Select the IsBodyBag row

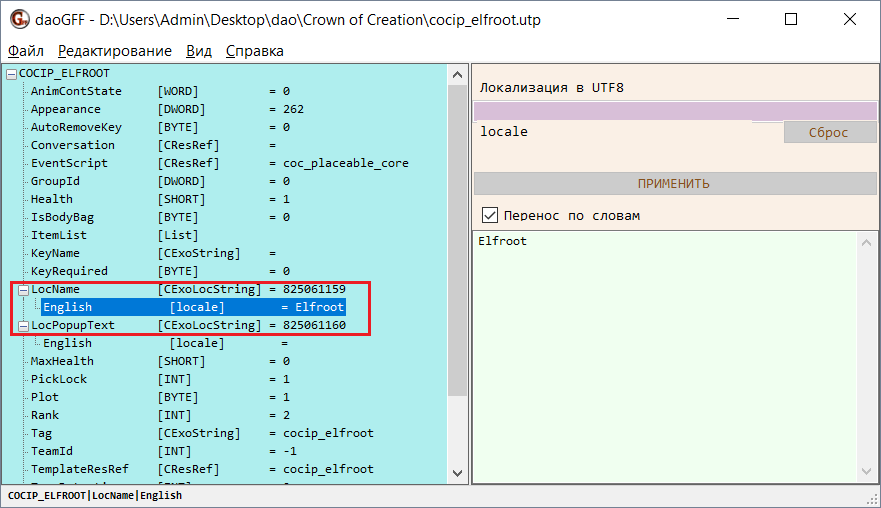click(160, 217)
